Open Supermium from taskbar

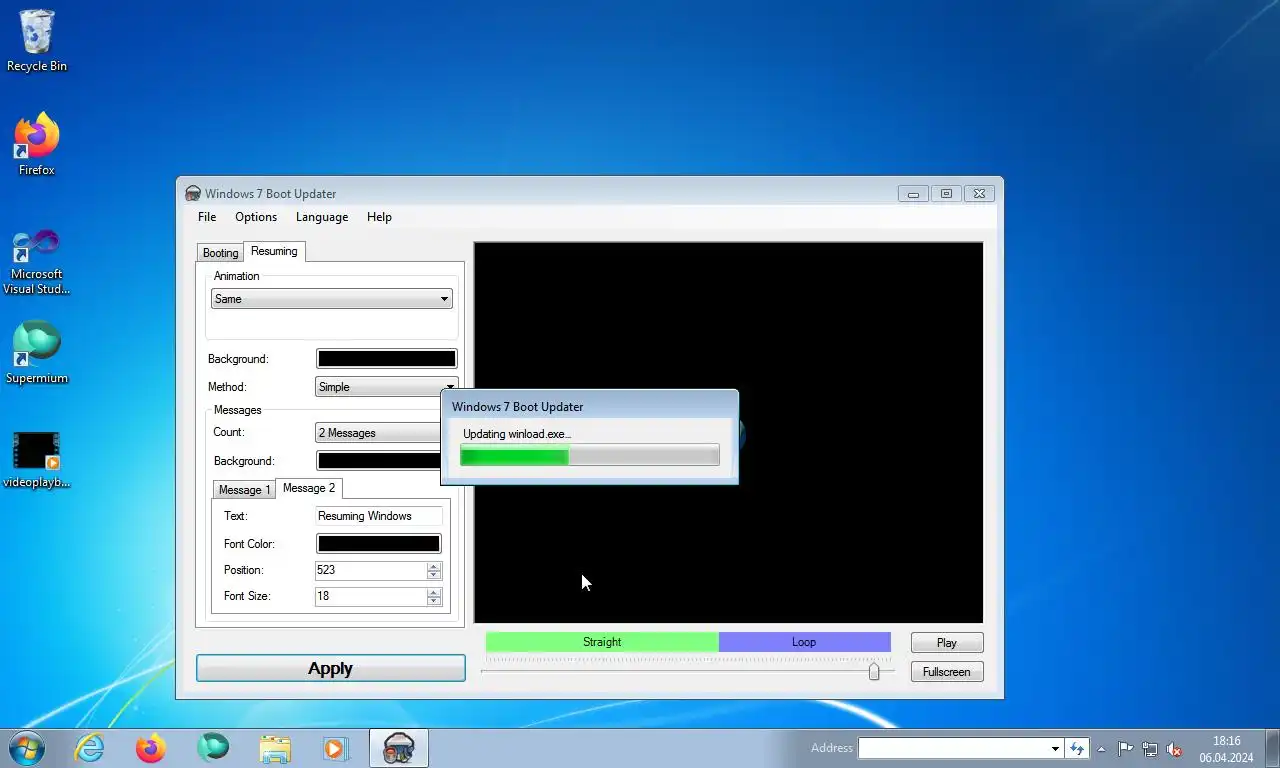coord(213,748)
